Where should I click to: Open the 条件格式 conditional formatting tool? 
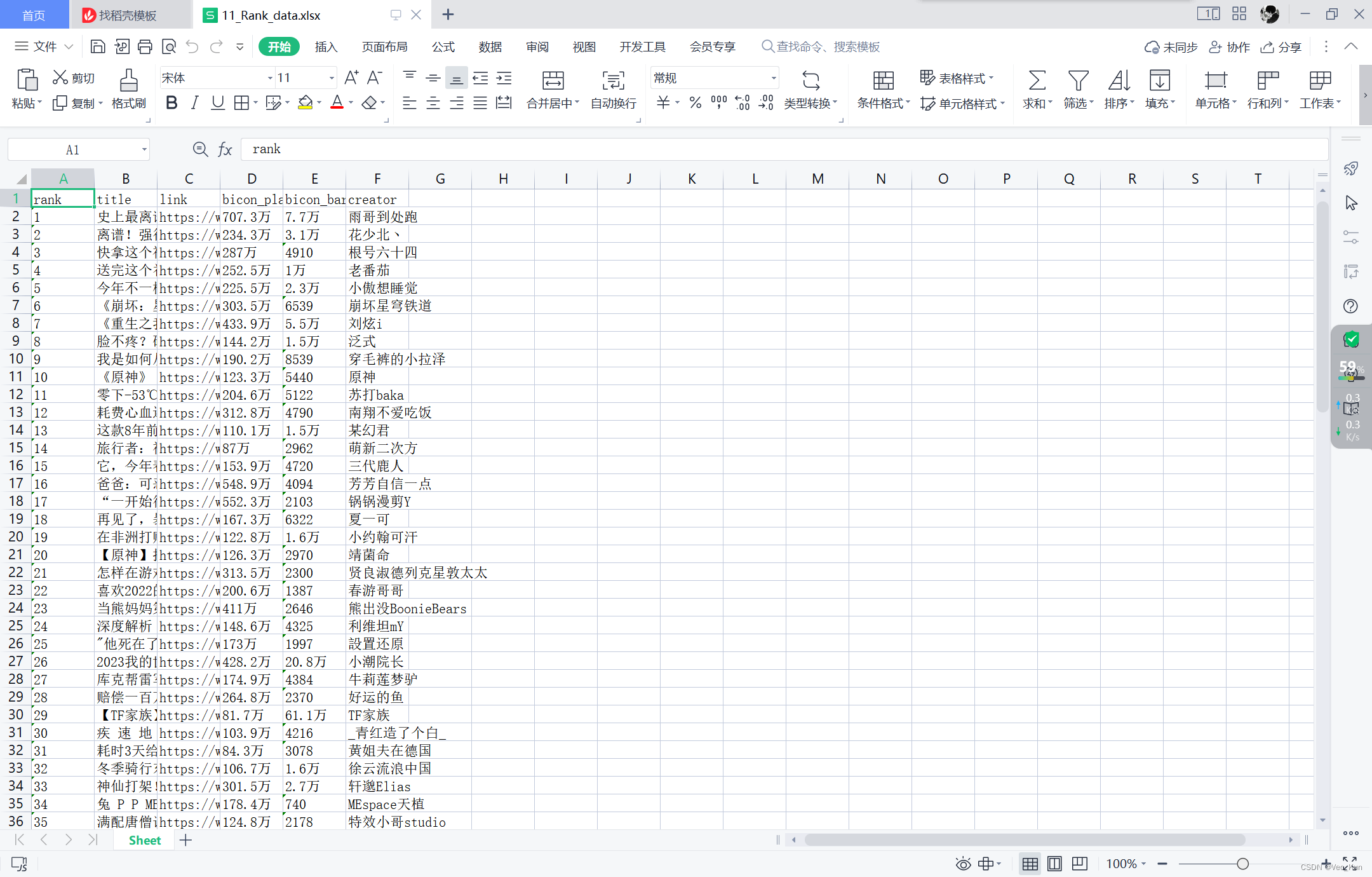click(x=881, y=89)
